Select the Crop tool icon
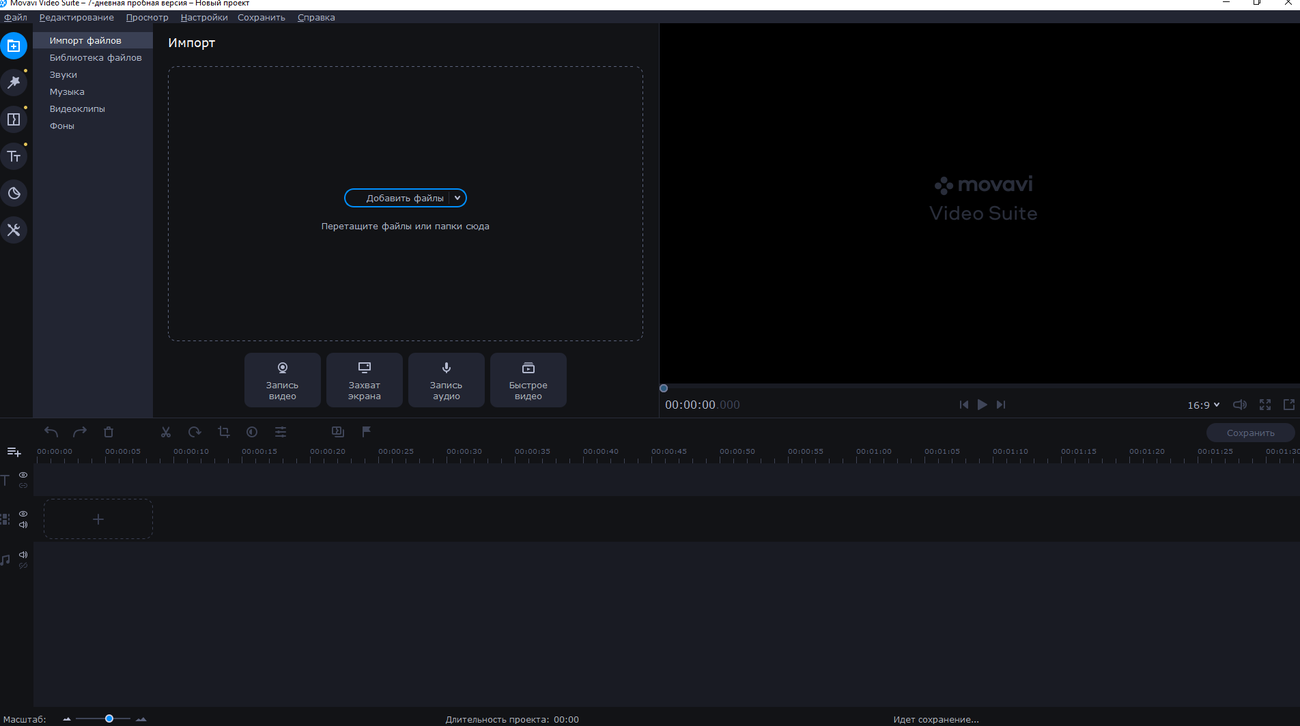 pyautogui.click(x=224, y=432)
